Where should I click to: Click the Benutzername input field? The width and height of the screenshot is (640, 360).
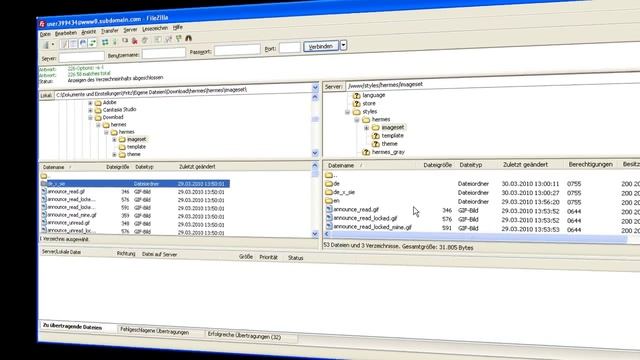(x=164, y=53)
